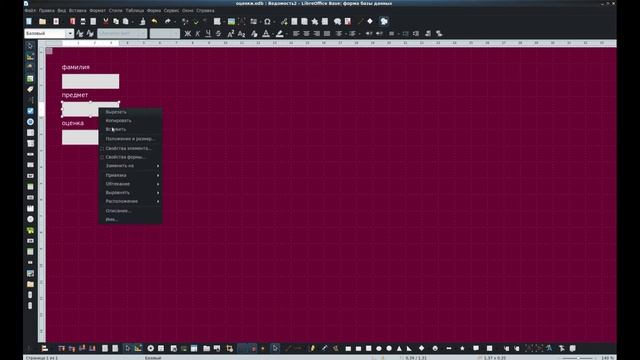This screenshot has width=640, height=360.
Task: Toggle superscript formatting
Action: coord(231,33)
